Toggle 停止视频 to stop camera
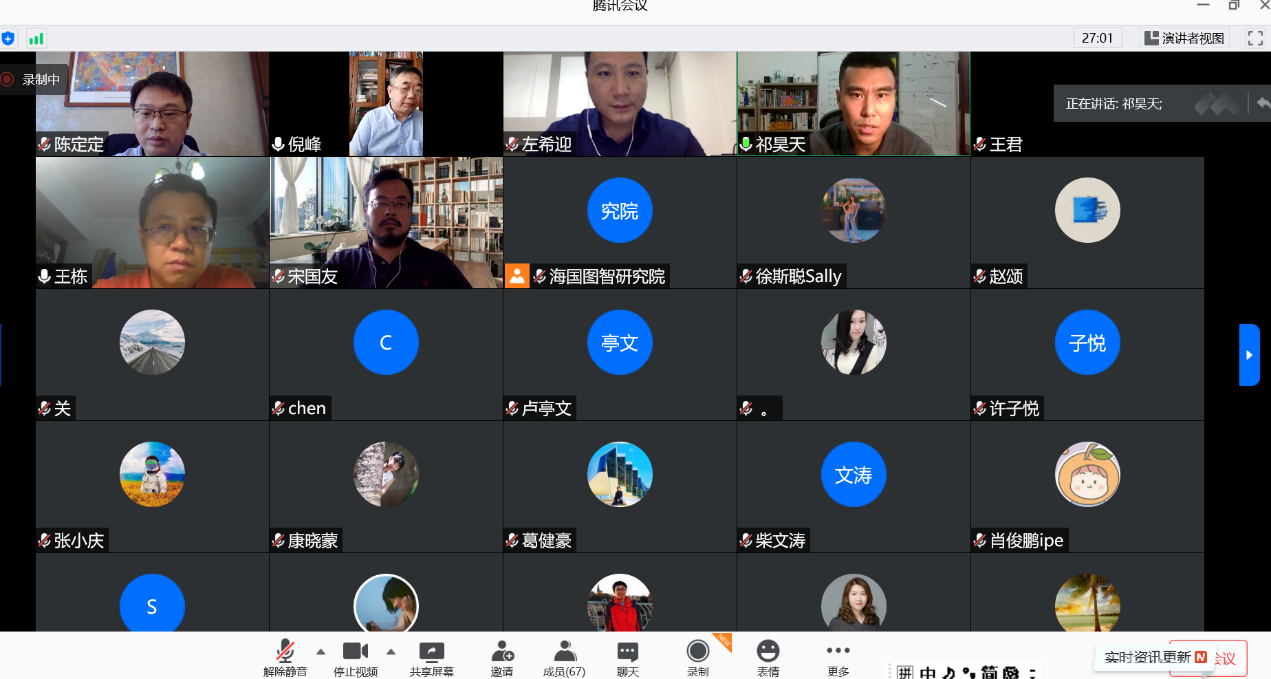 pos(355,656)
